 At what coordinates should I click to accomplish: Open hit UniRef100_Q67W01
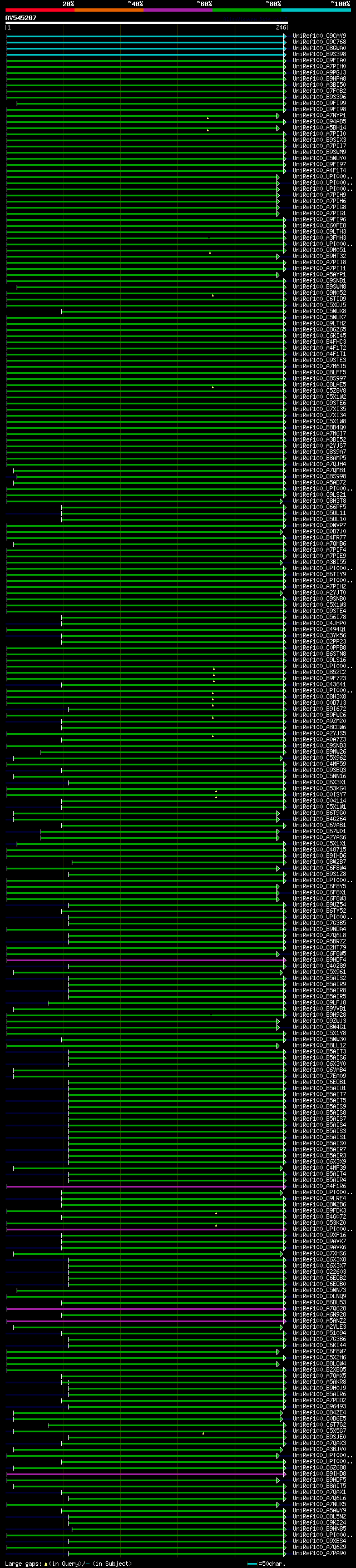point(319,832)
